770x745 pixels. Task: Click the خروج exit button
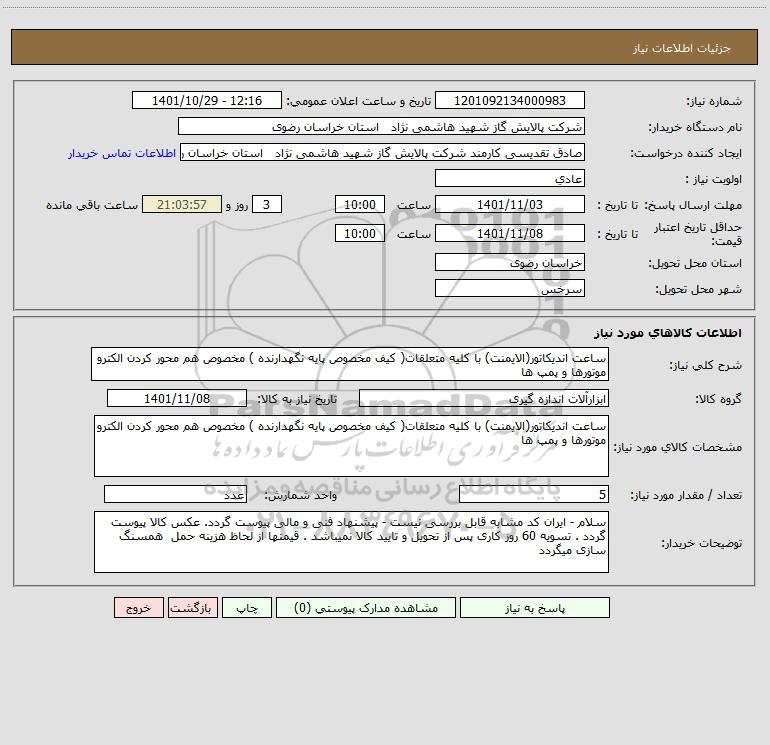coord(138,607)
